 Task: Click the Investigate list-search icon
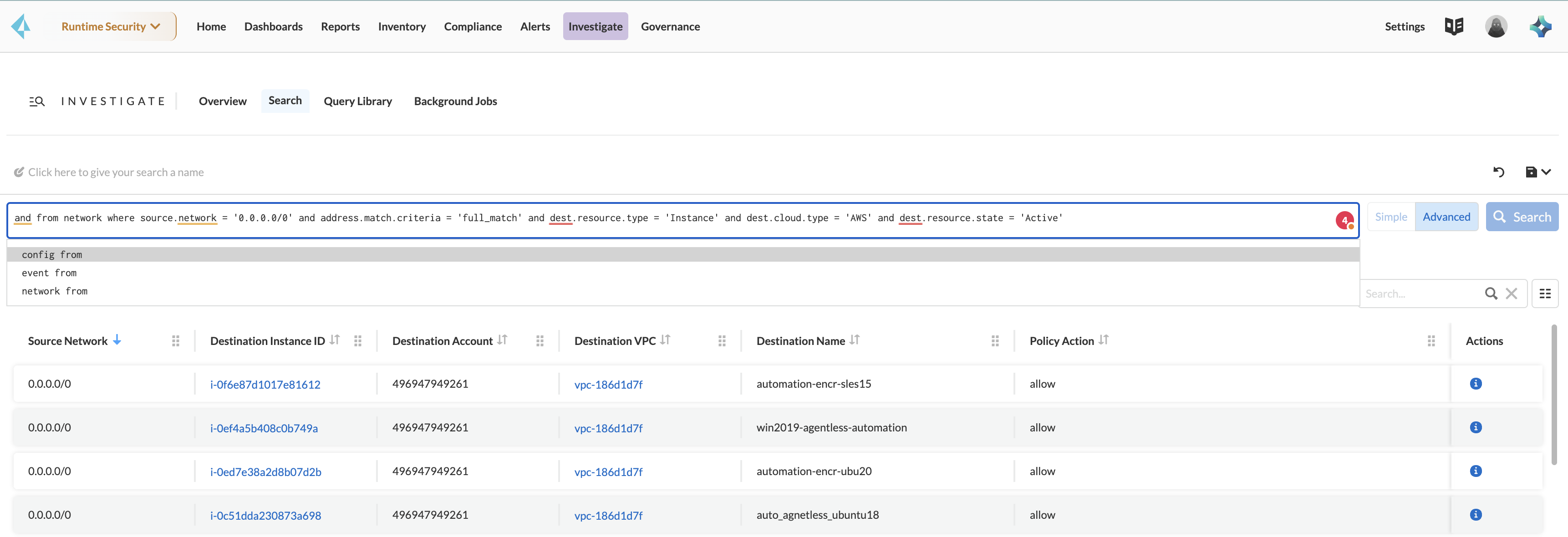36,101
